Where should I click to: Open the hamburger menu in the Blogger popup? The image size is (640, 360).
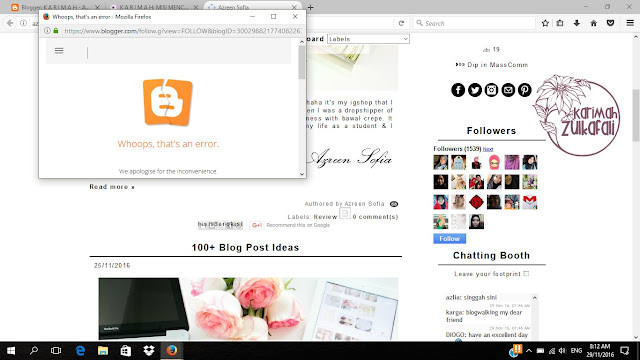click(x=59, y=51)
